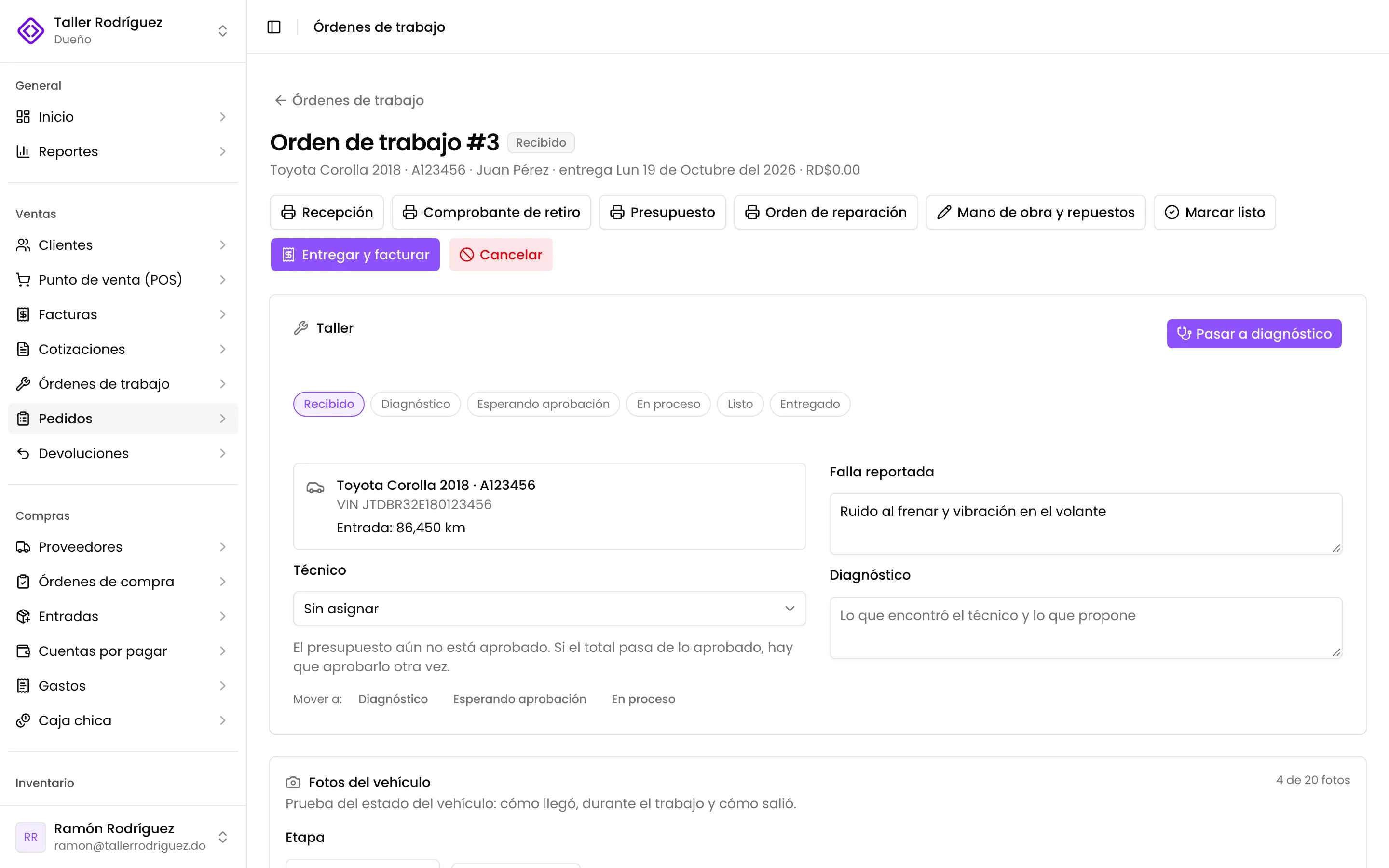Click the Órdenes de compra clipboard icon
This screenshot has height=868, width=1389.
point(23,582)
